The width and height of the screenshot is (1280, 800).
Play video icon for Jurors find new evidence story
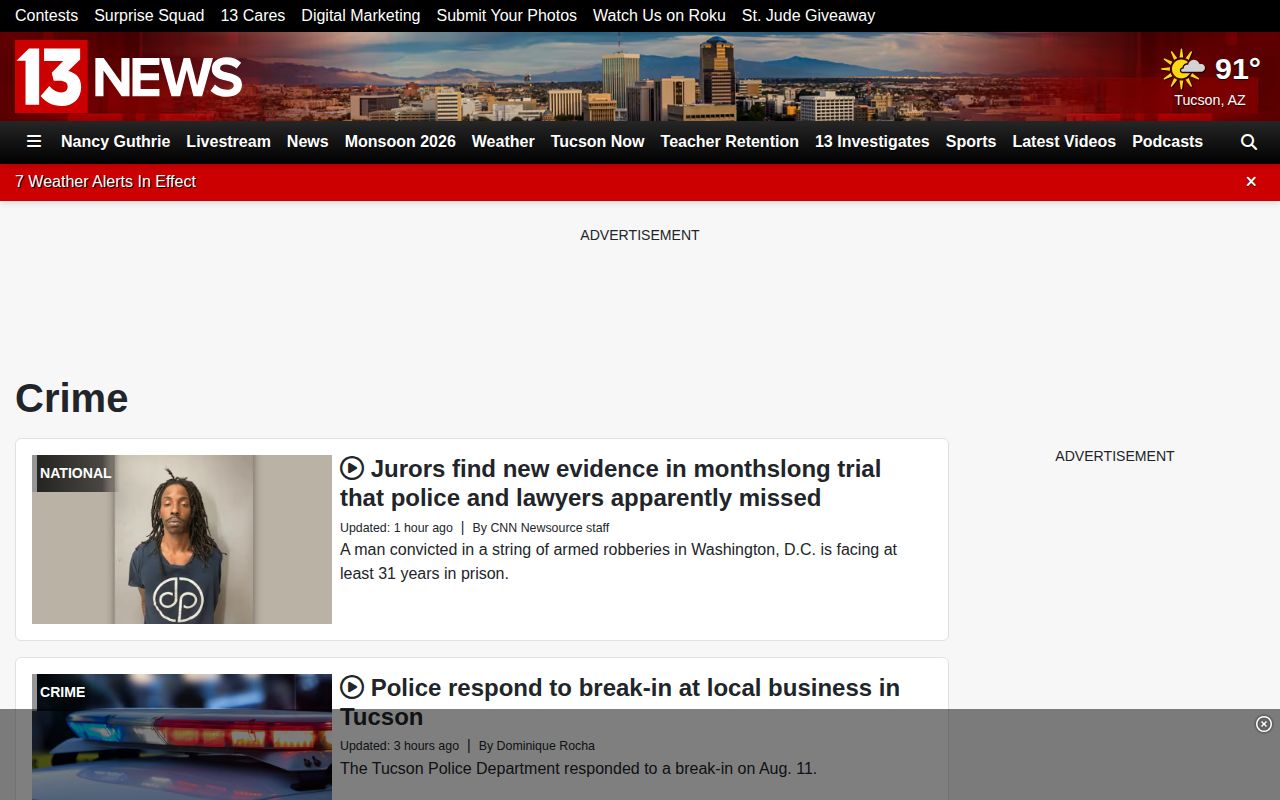click(352, 468)
